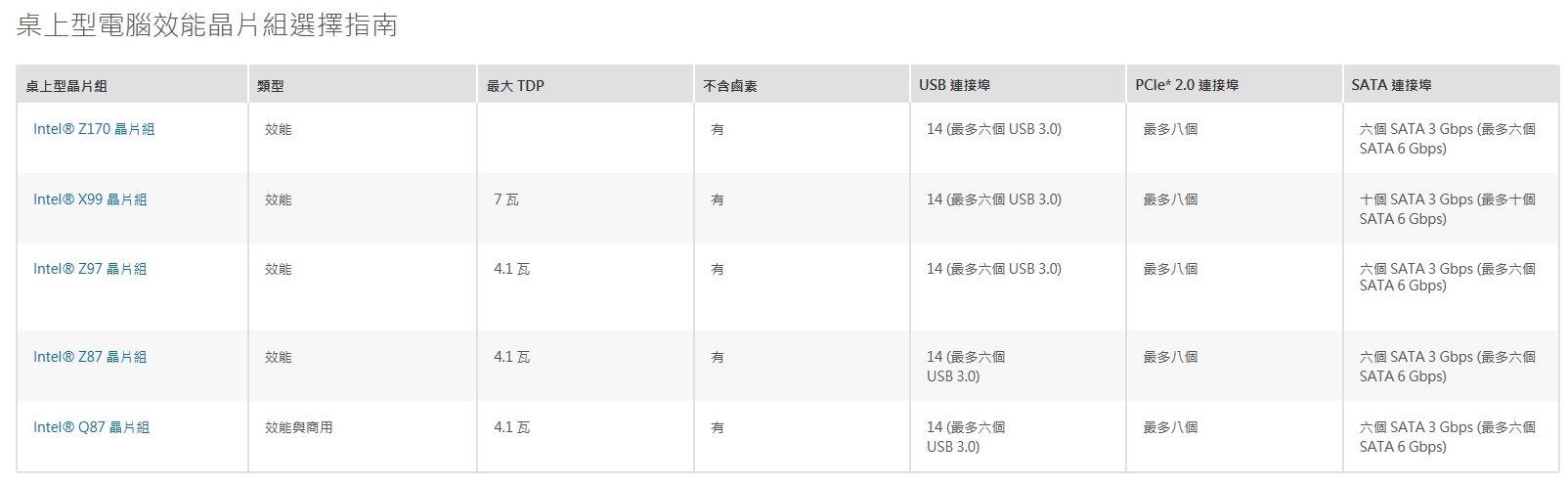This screenshot has height=484, width=1568.
Task: Click the 最大 TDP column header
Action: pos(515,86)
